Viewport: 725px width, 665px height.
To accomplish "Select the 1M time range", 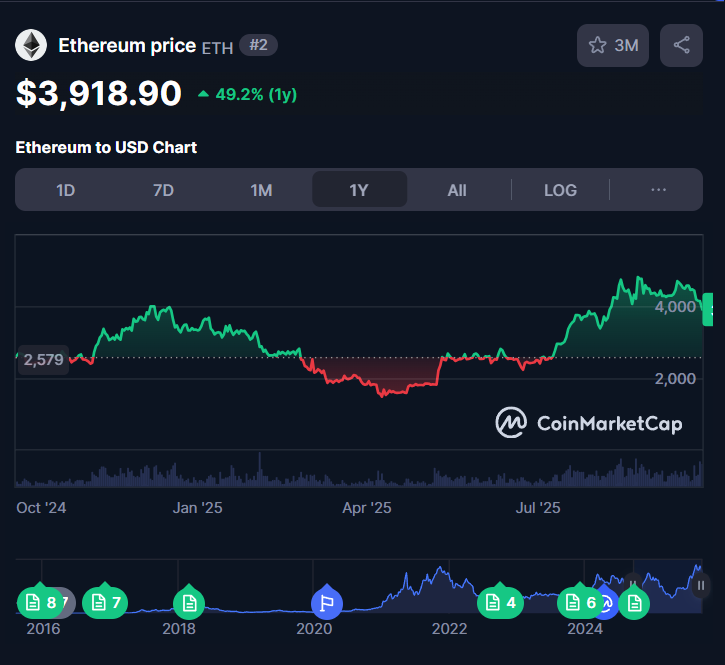I will pos(261,190).
